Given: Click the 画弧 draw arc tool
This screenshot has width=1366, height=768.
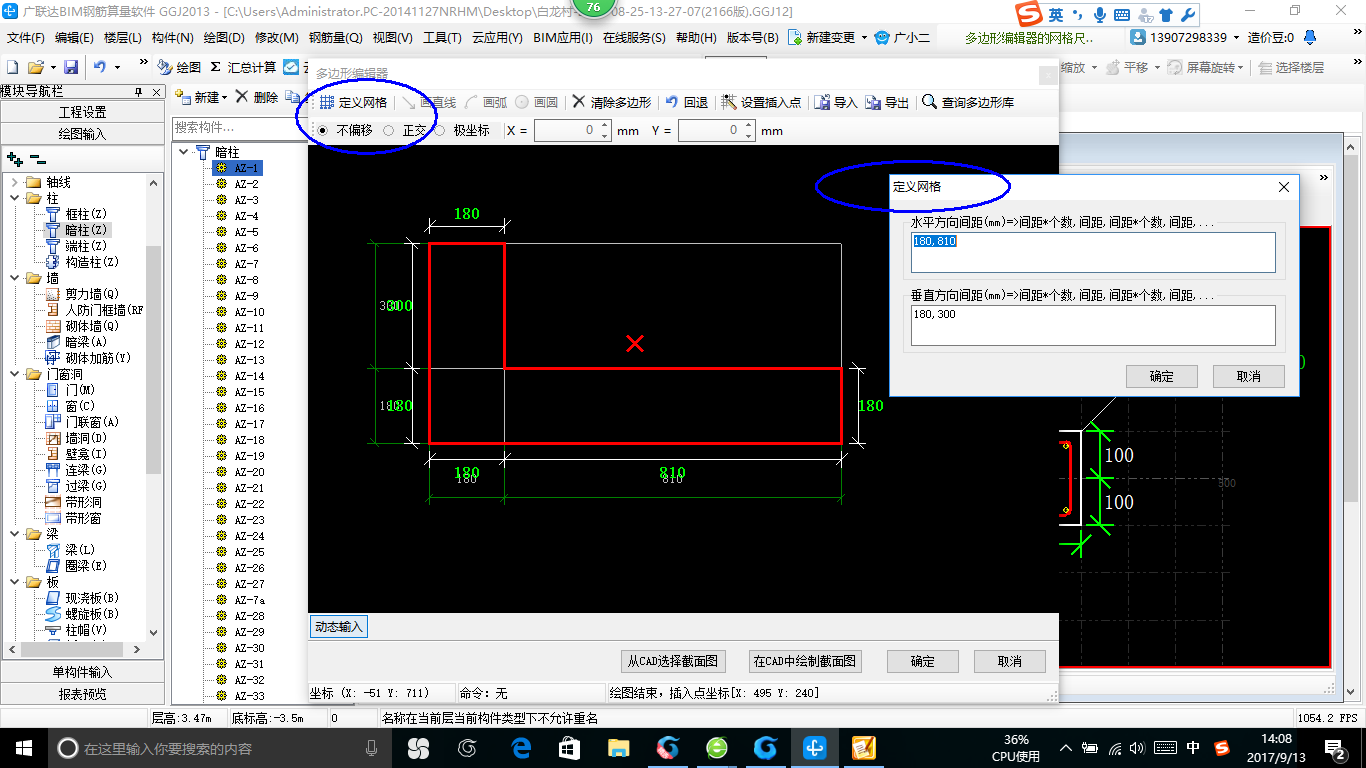Looking at the screenshot, I should coord(487,102).
